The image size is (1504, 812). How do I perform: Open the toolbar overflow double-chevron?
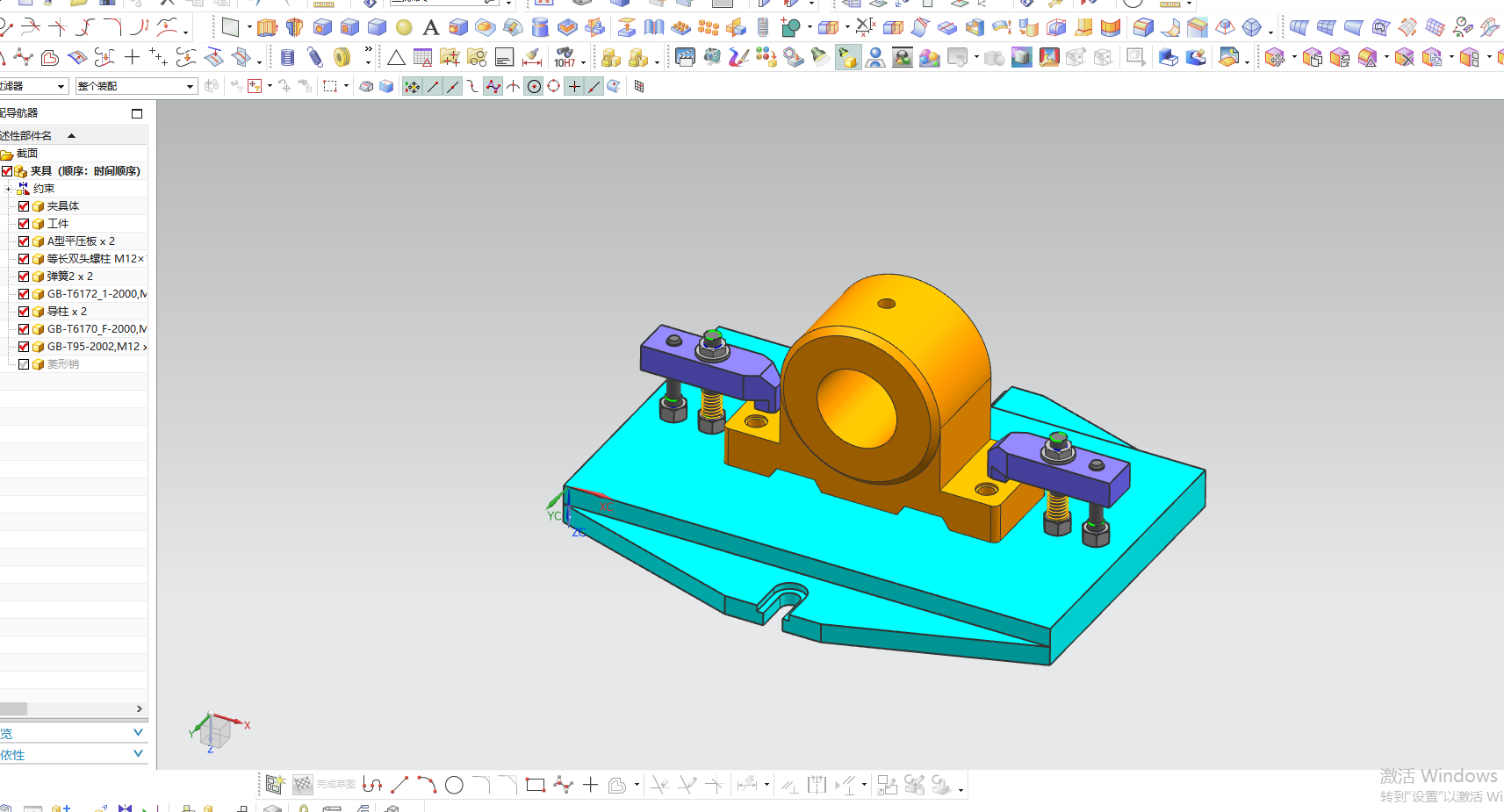tap(368, 50)
